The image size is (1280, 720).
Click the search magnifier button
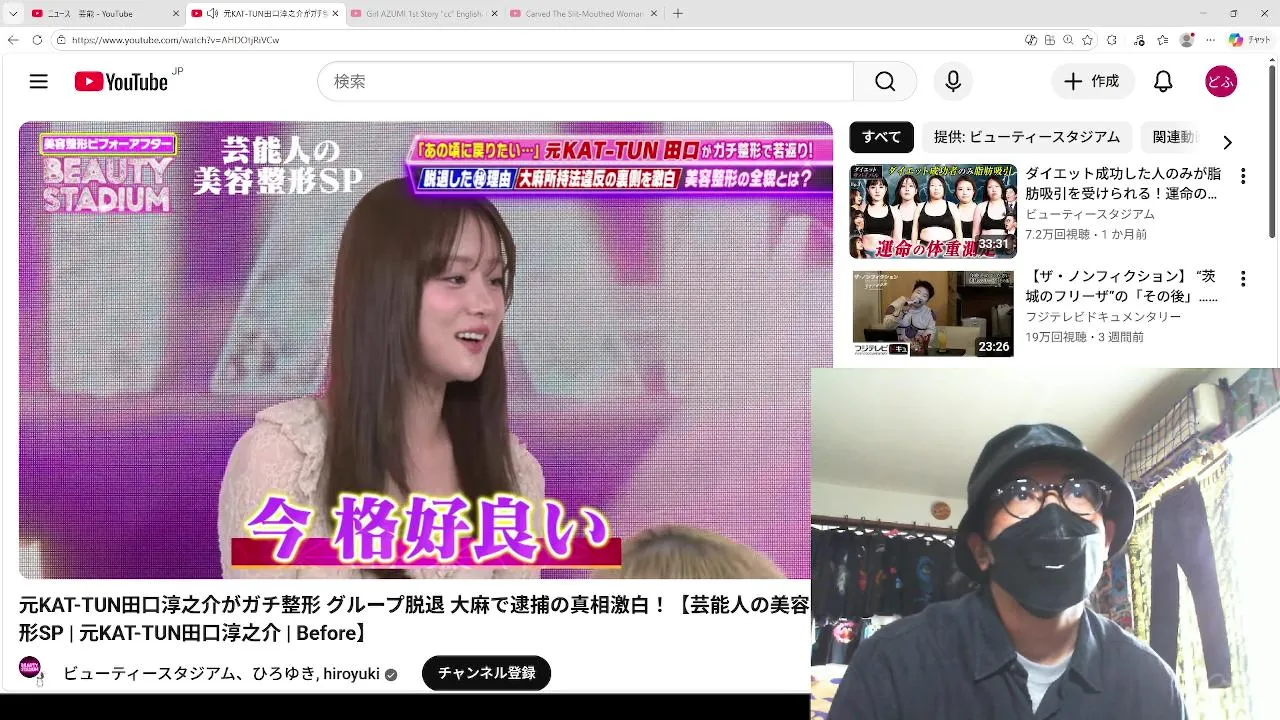point(885,82)
